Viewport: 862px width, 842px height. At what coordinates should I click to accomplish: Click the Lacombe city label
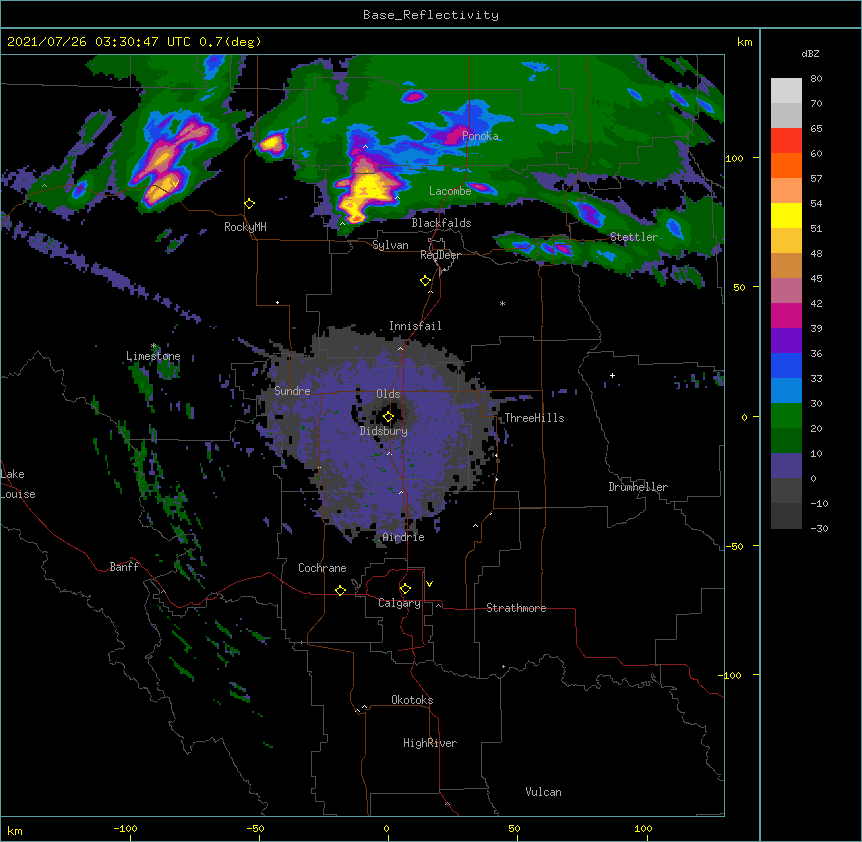tap(450, 191)
